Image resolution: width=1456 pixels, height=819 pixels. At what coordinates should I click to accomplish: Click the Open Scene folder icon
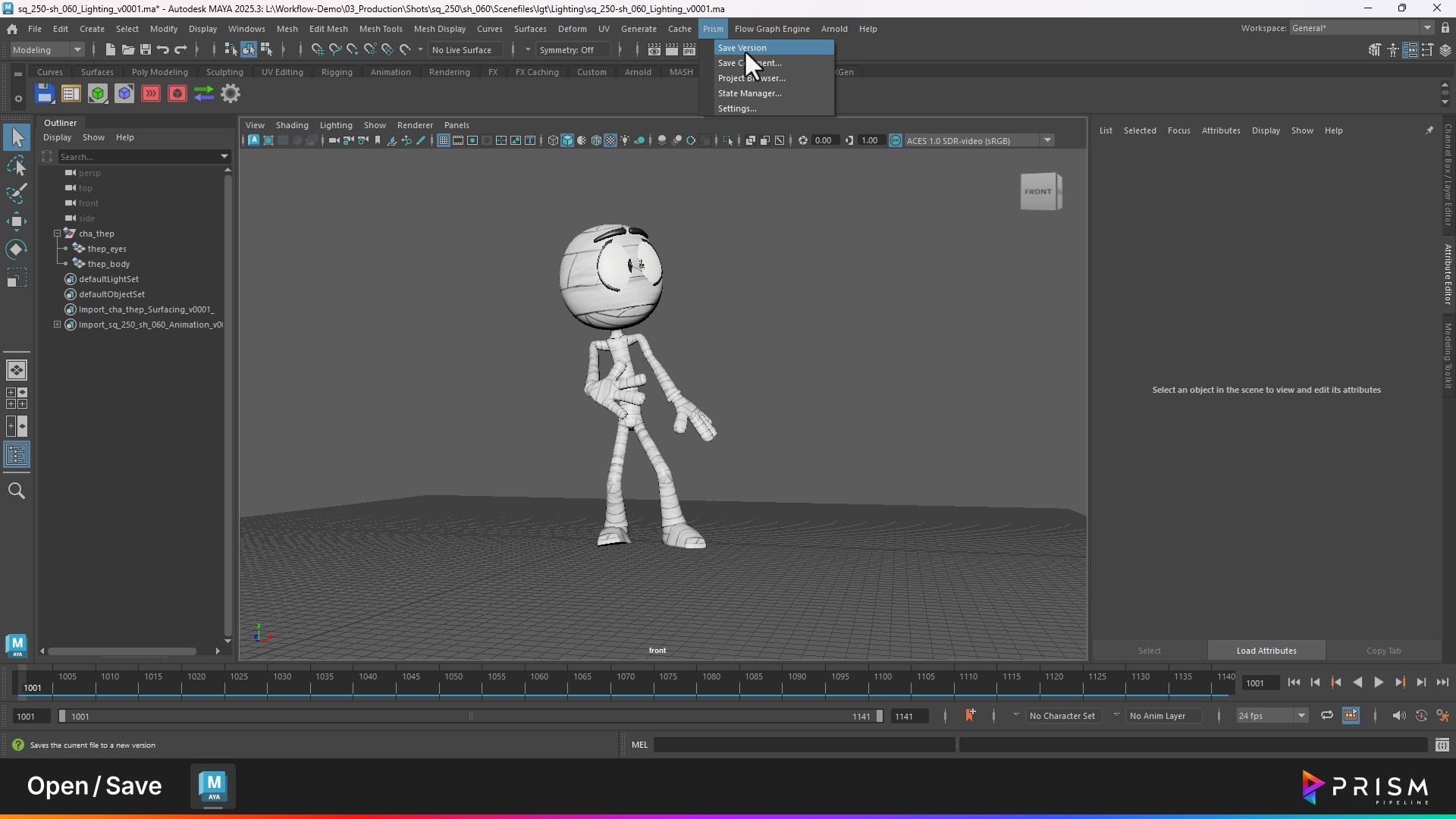click(x=127, y=50)
